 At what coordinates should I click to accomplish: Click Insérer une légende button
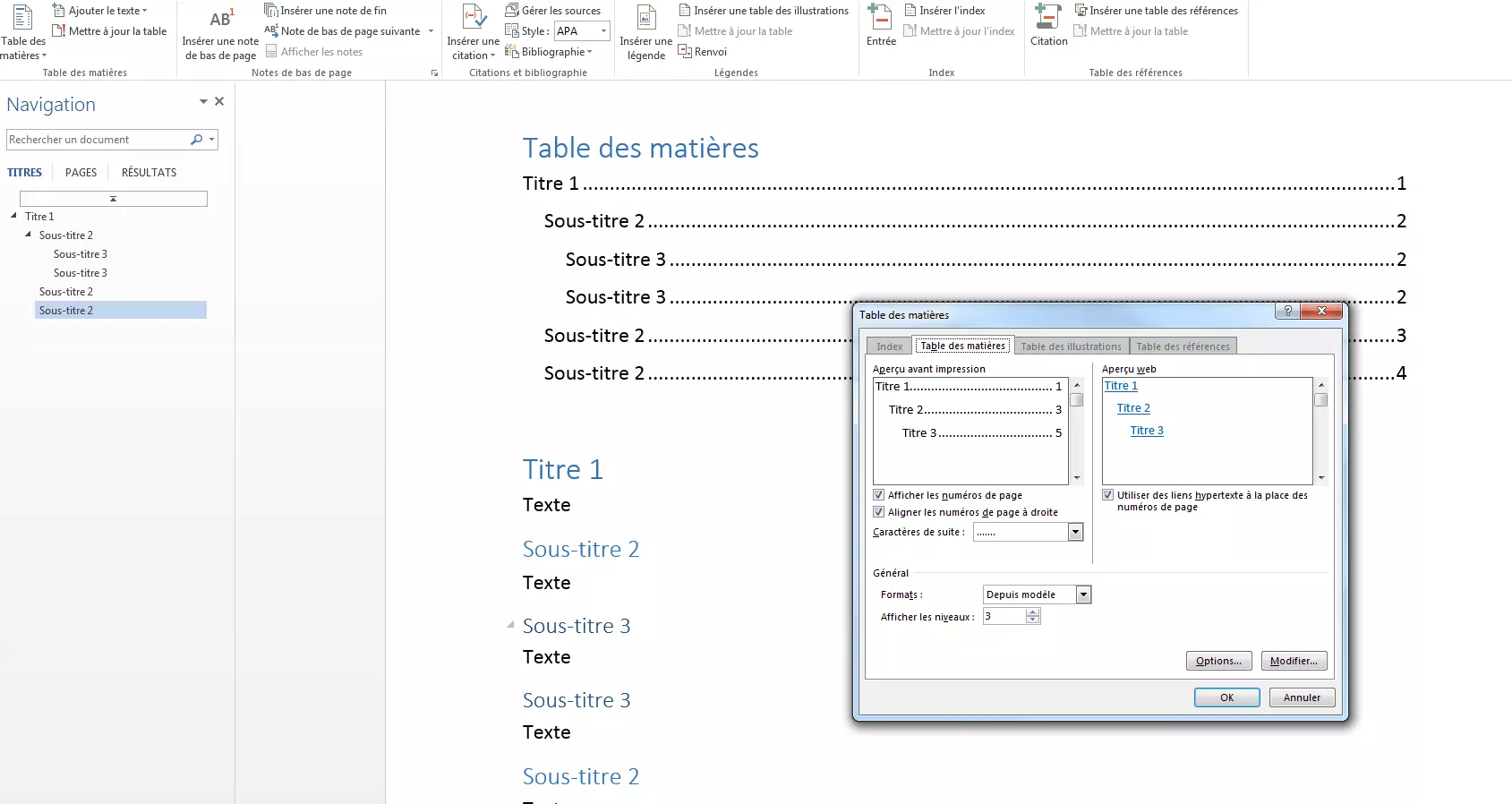(645, 33)
